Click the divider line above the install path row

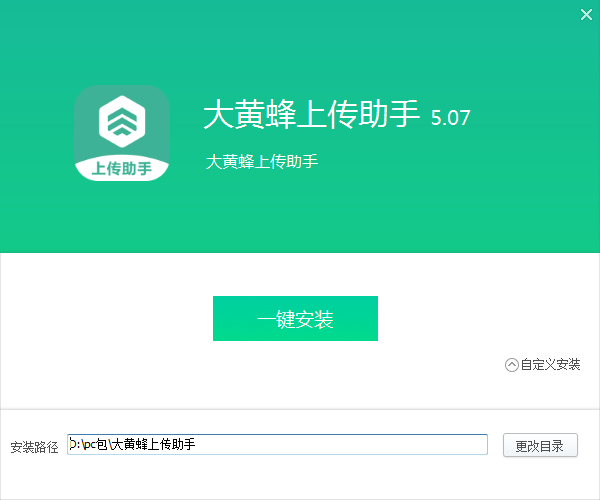300,409
